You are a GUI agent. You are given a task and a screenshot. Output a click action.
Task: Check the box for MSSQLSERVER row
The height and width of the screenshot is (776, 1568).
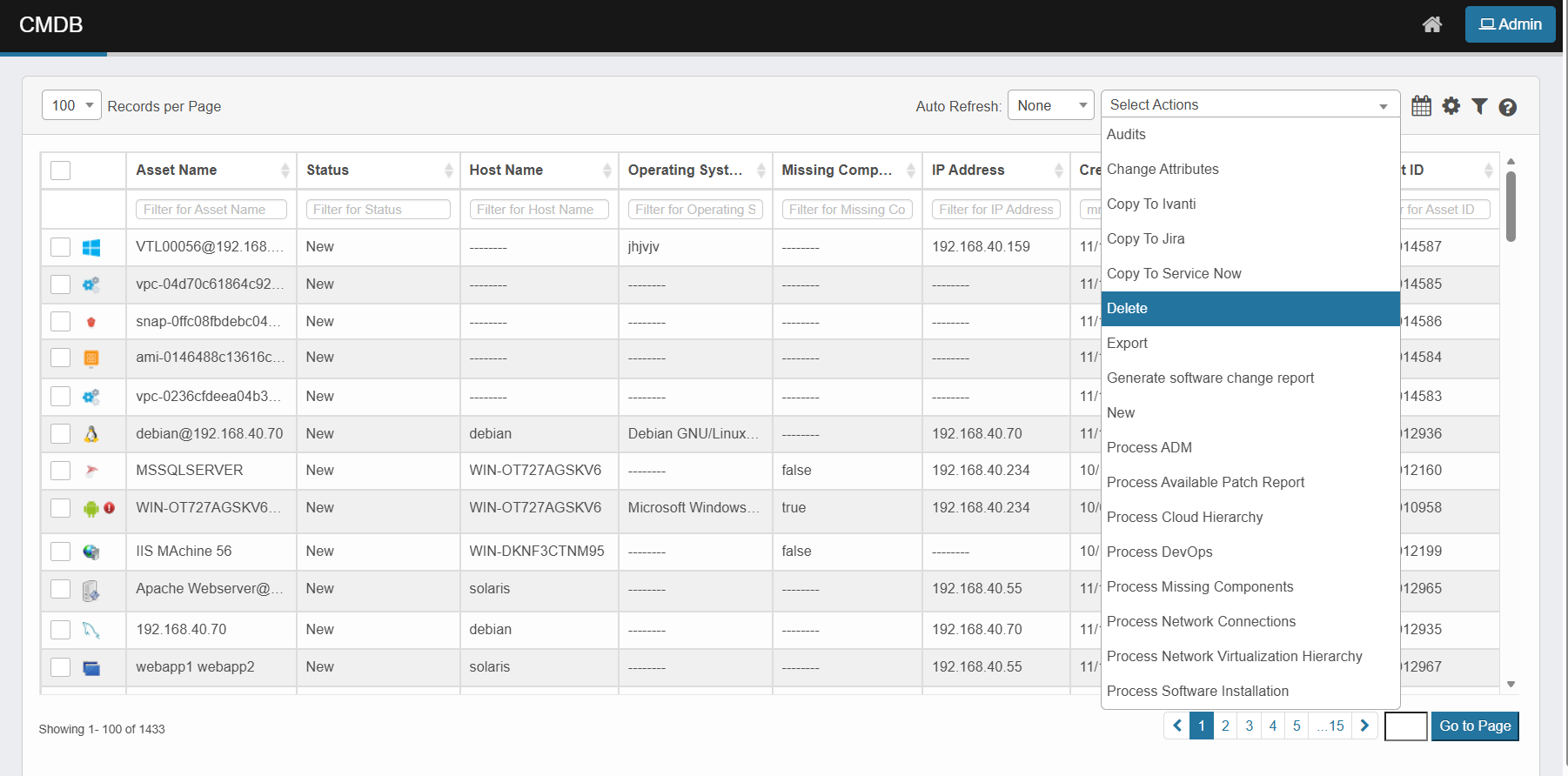[61, 471]
